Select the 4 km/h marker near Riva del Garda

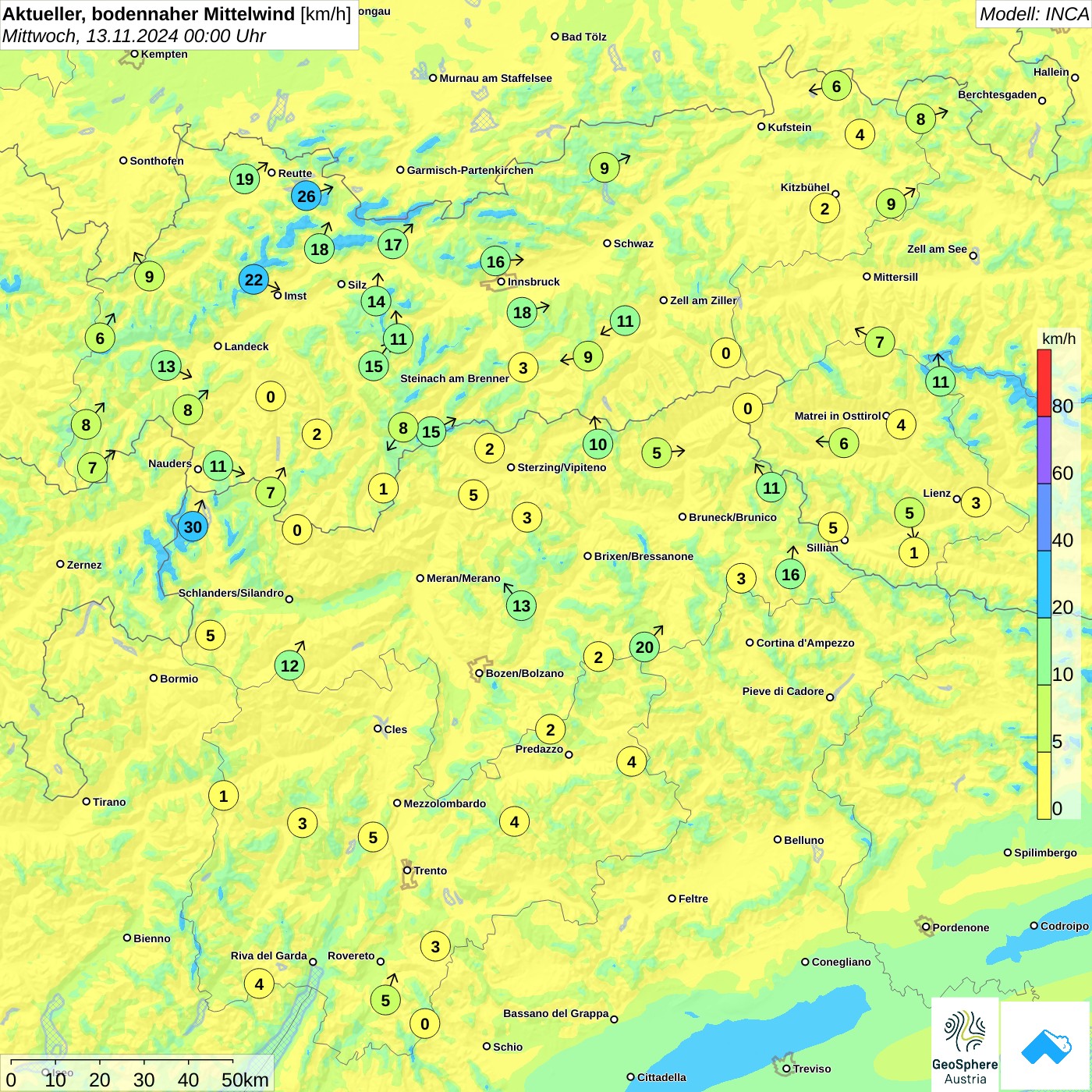[259, 984]
